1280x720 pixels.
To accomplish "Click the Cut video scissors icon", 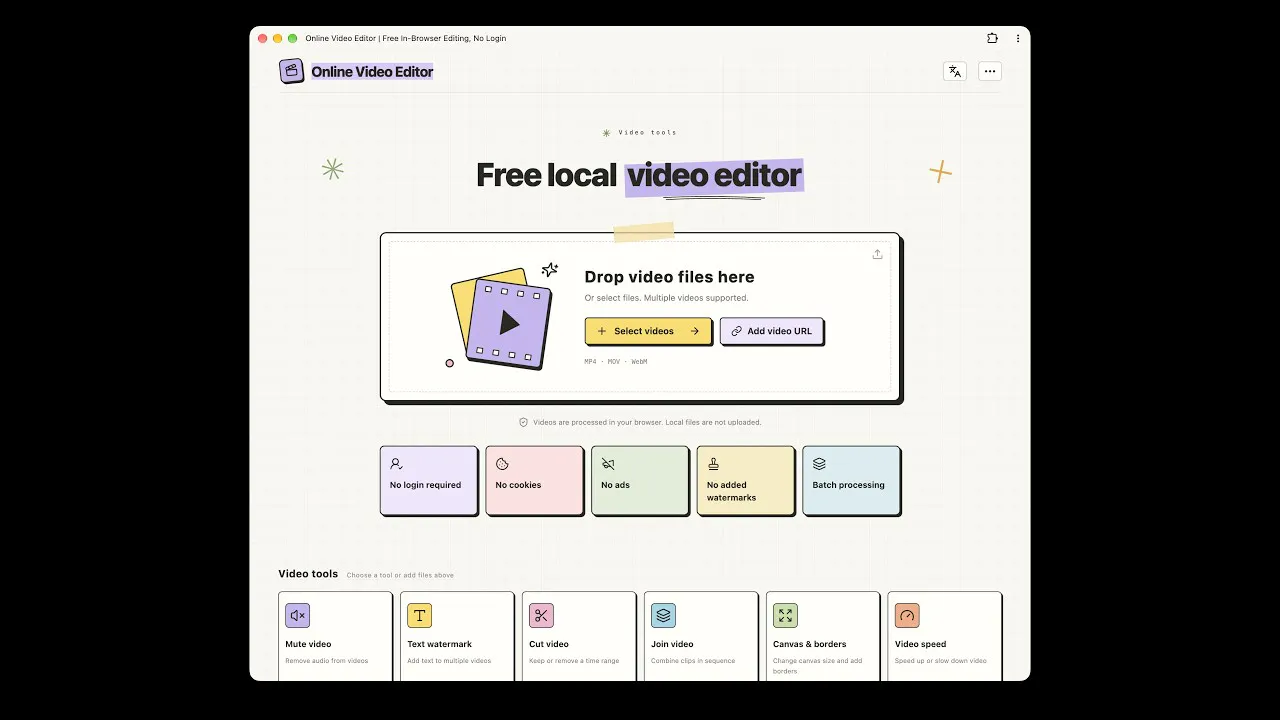I will point(541,615).
